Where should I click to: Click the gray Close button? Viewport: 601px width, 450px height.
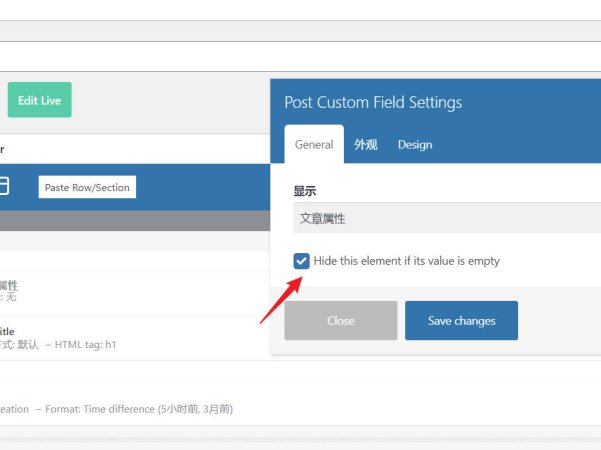[x=340, y=321]
